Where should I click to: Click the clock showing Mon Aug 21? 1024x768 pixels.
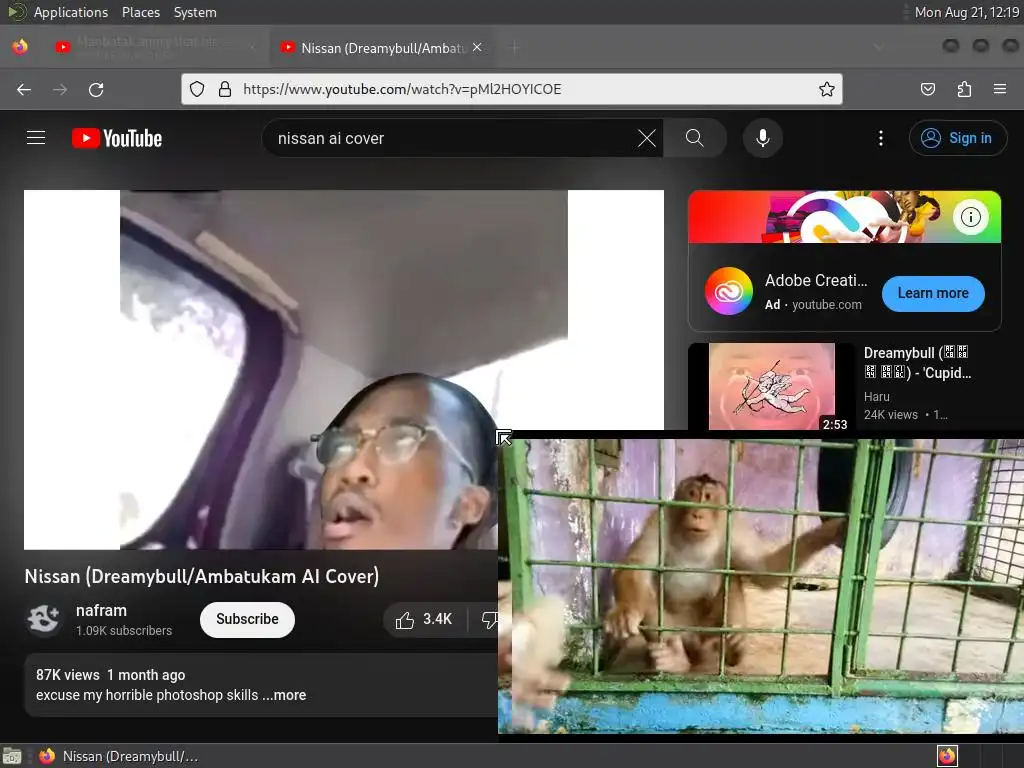pyautogui.click(x=967, y=12)
